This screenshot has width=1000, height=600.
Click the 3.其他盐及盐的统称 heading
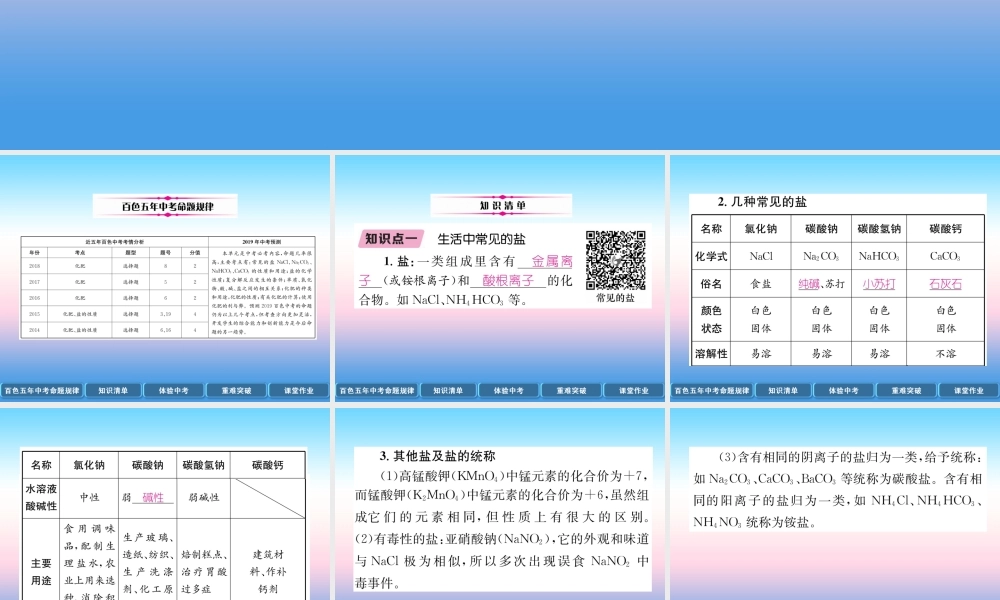point(438,456)
